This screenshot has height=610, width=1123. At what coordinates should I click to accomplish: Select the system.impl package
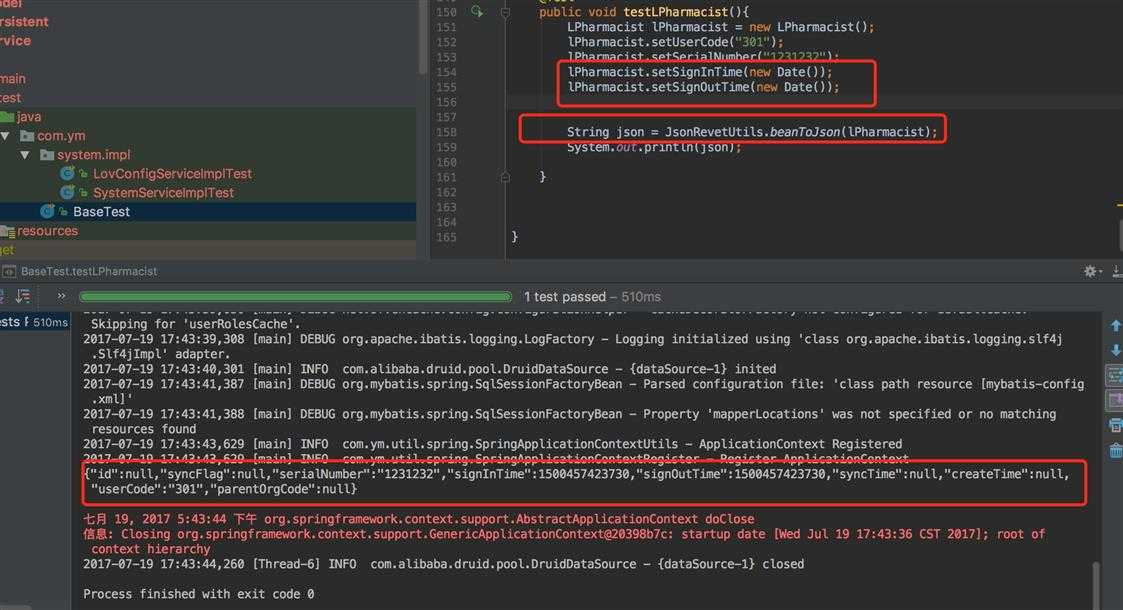pos(94,155)
